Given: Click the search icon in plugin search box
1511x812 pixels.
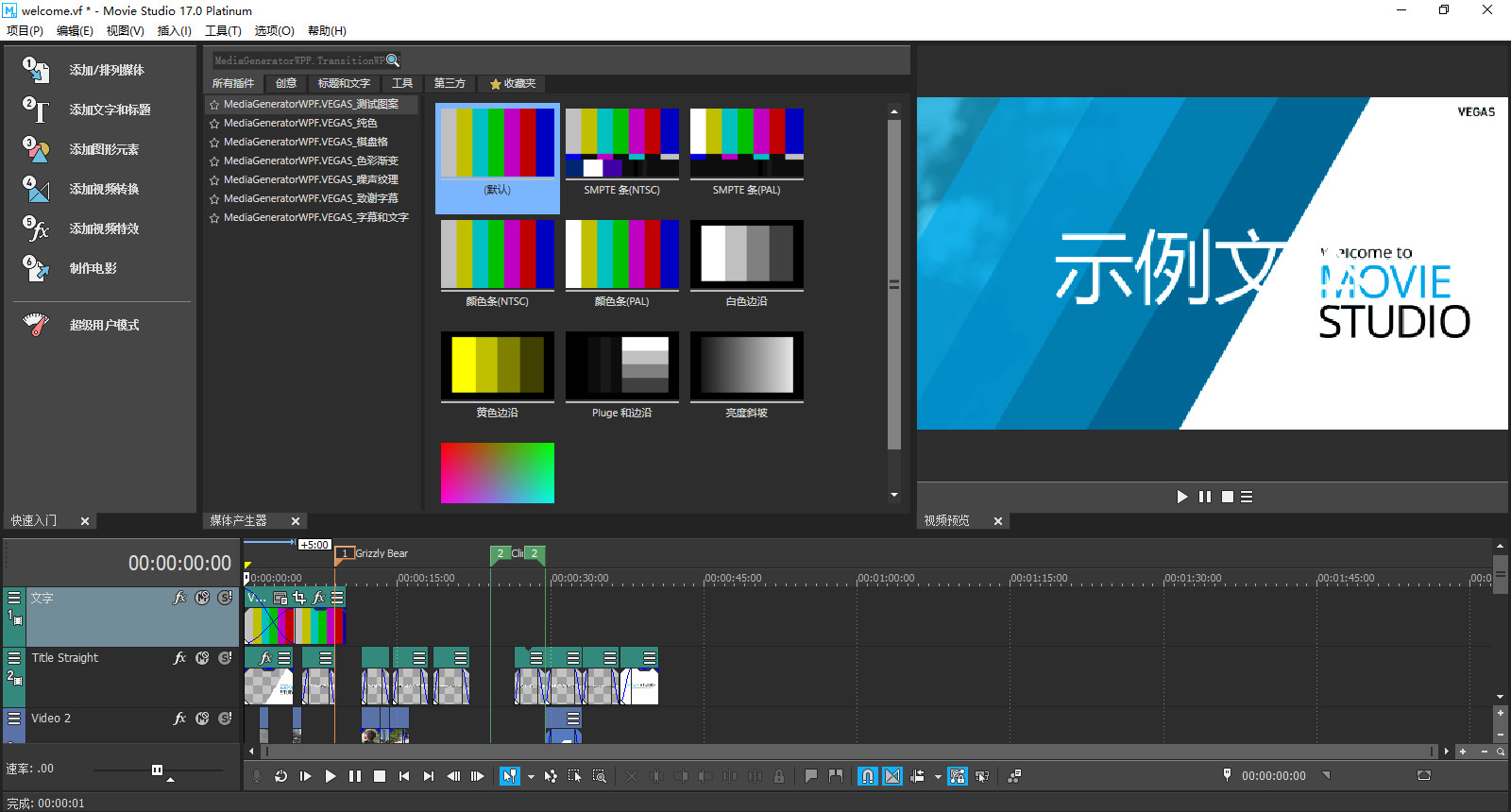Looking at the screenshot, I should click(393, 60).
